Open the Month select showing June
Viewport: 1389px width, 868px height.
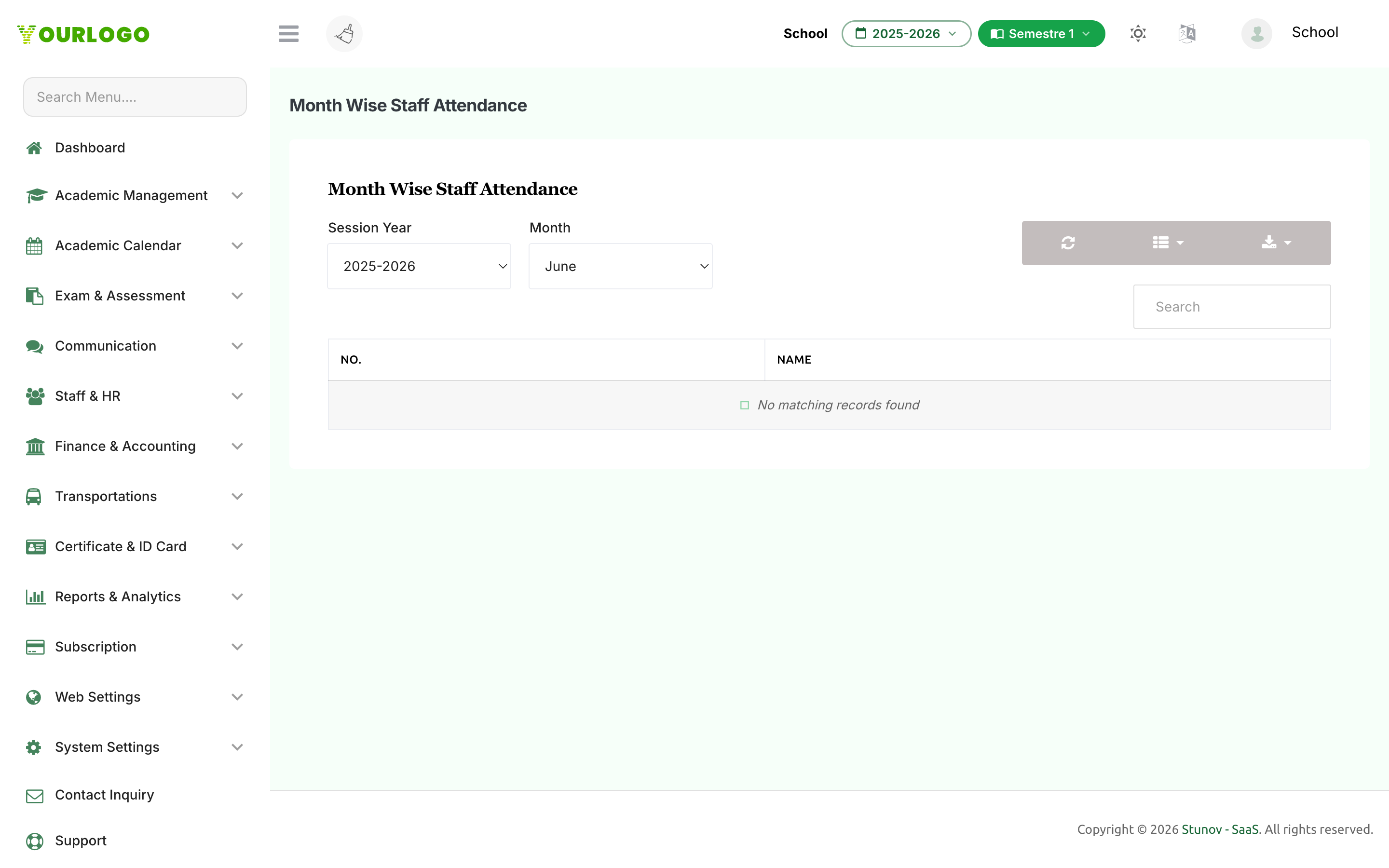coord(620,266)
